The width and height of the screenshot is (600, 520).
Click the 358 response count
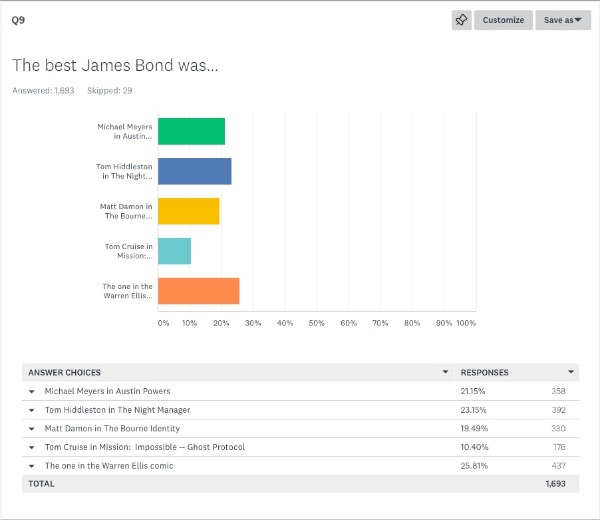tap(558, 391)
